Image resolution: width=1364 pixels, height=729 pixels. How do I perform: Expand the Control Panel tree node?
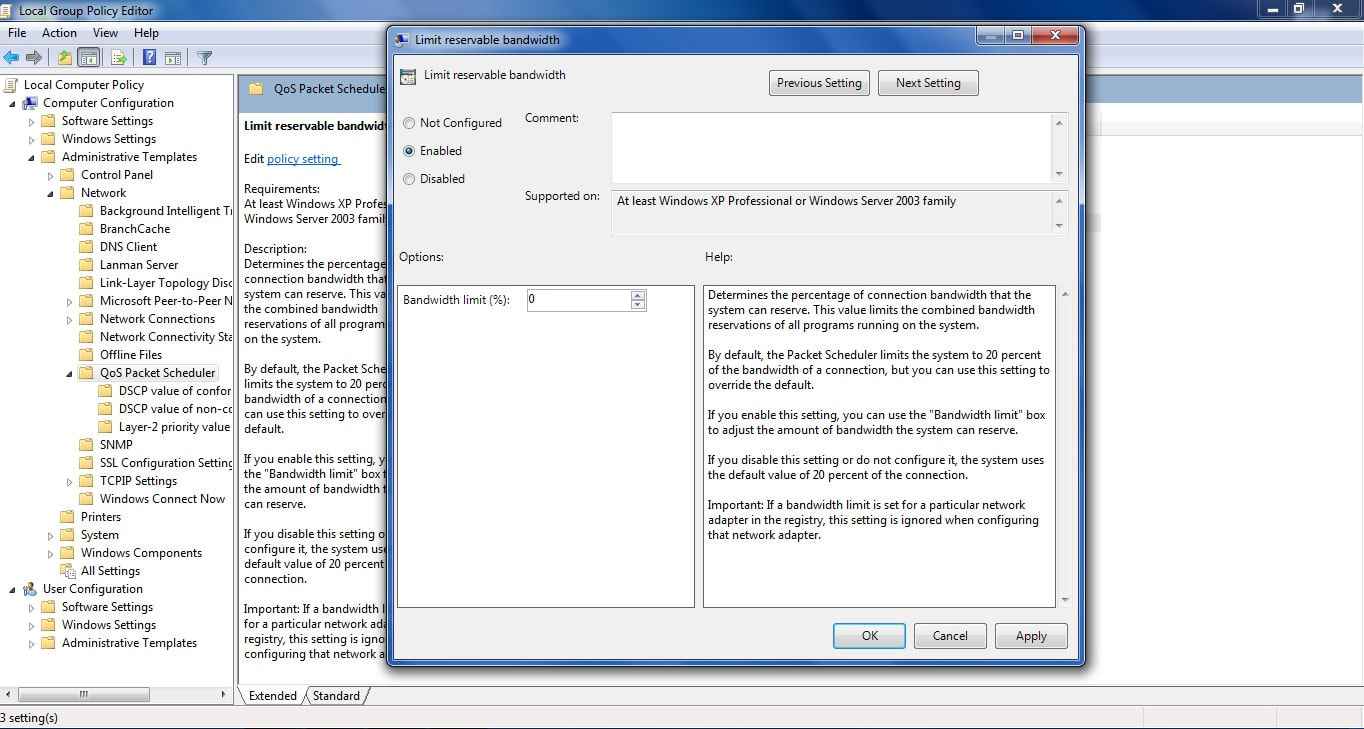coord(51,175)
